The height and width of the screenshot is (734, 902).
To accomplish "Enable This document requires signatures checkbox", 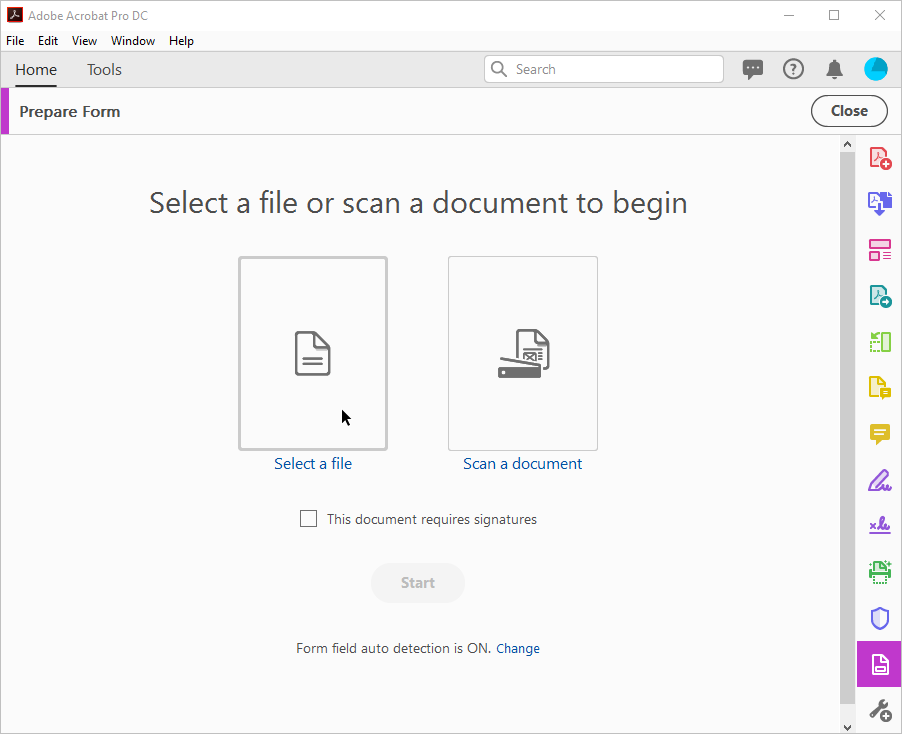I will (x=308, y=519).
